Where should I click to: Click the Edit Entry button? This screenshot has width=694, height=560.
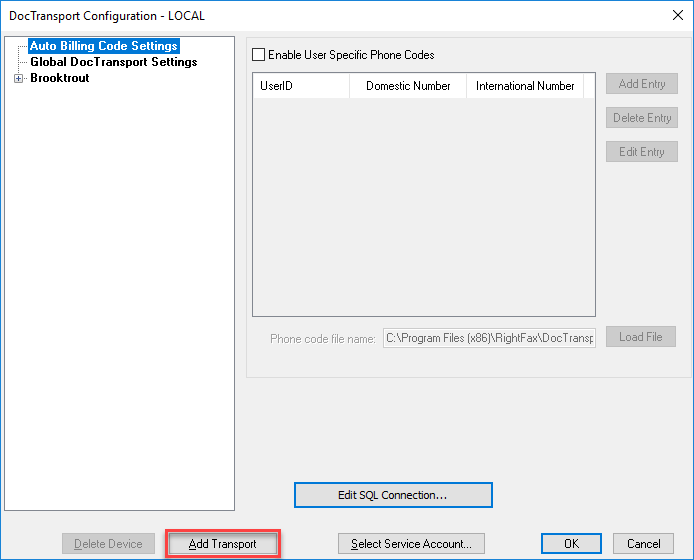pyautogui.click(x=641, y=152)
